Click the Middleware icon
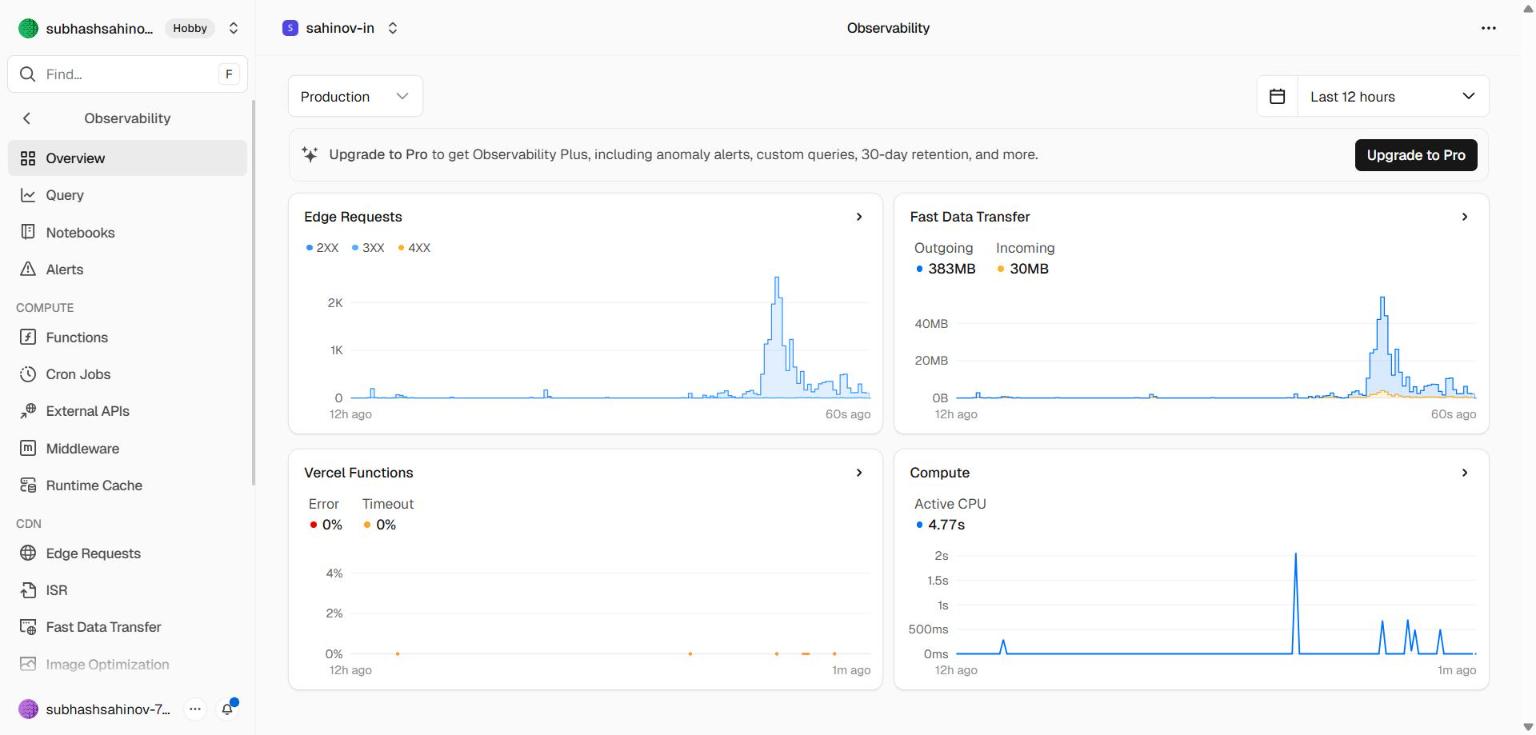This screenshot has width=1536, height=735. 28,448
